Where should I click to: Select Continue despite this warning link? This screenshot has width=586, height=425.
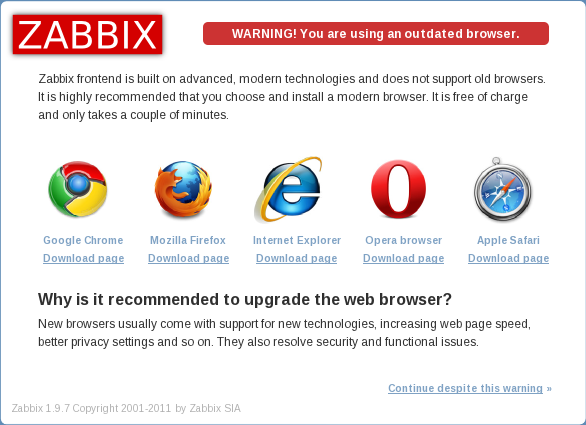(x=465, y=388)
